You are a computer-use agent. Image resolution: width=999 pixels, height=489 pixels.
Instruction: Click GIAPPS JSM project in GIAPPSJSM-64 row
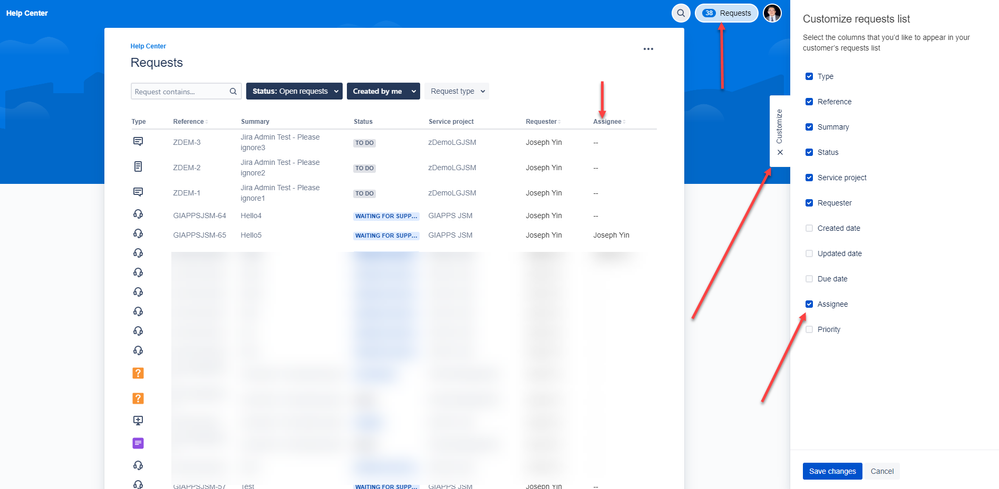(x=450, y=216)
